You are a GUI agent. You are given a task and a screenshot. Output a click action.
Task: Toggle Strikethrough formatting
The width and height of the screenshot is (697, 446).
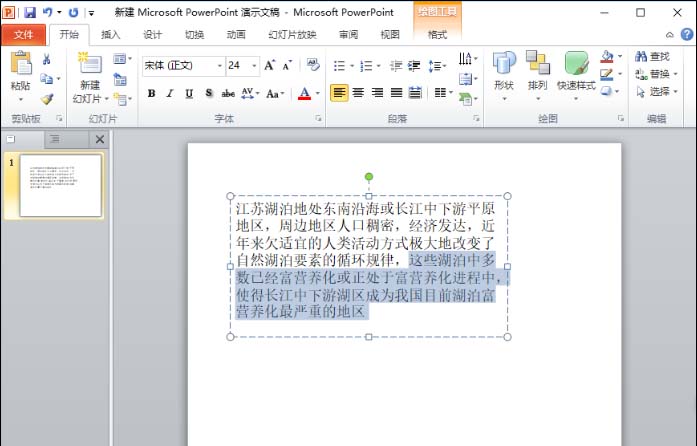pos(228,93)
